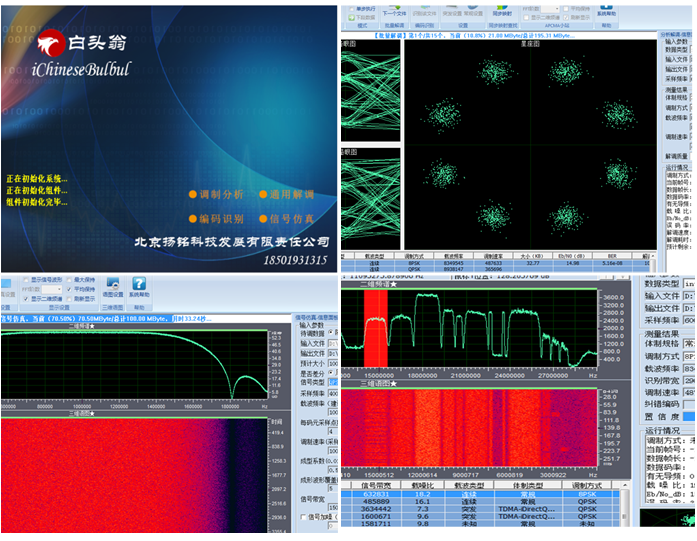
Task: Click the 体制类型 column header
Action: tap(527, 485)
